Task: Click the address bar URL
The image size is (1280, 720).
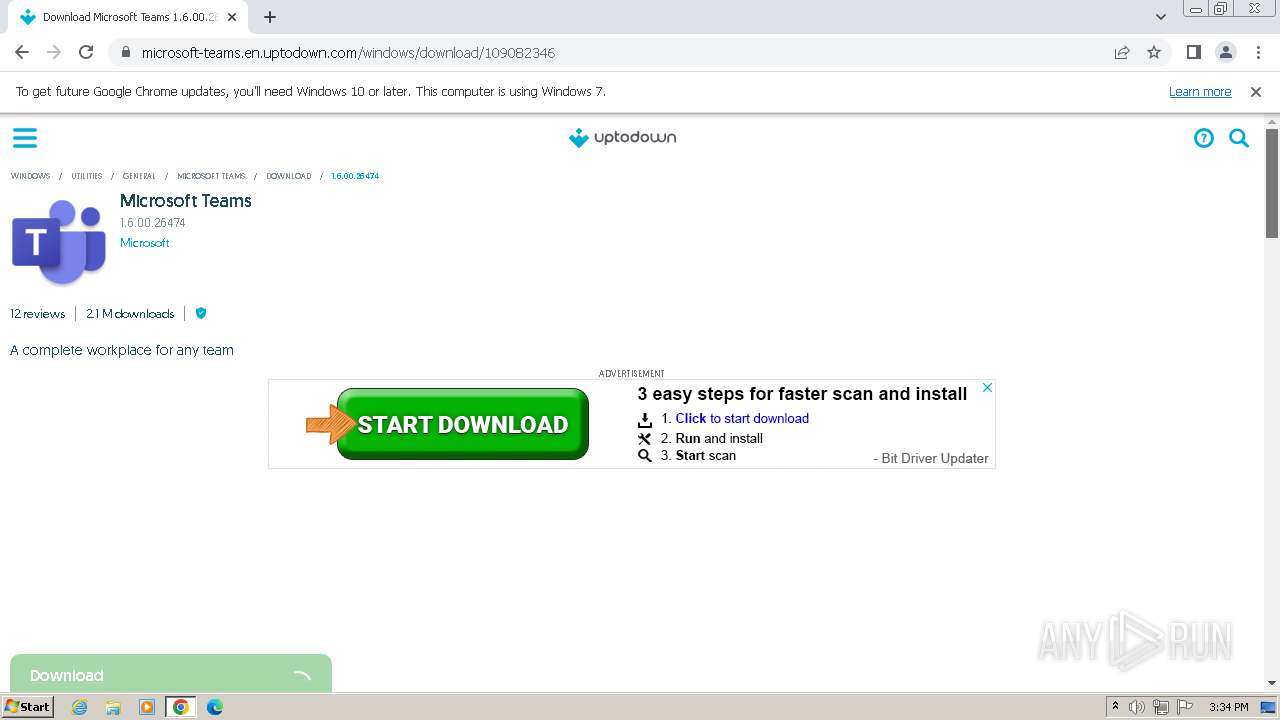Action: point(348,52)
